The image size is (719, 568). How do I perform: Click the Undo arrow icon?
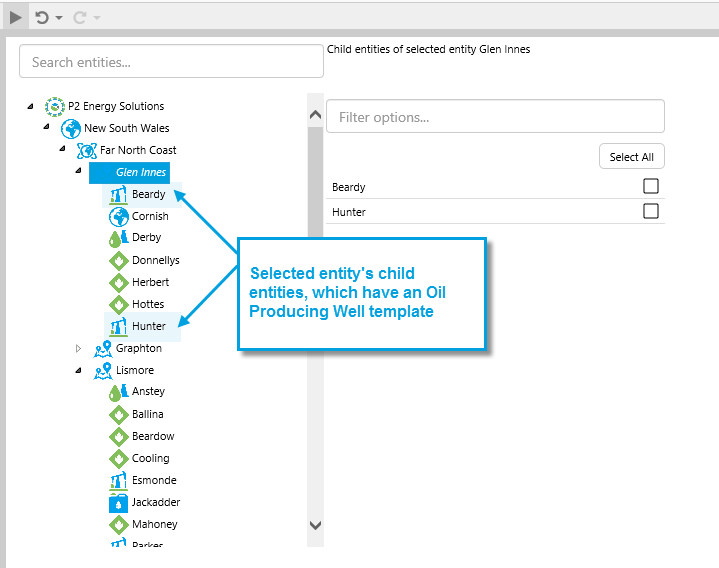tap(42, 17)
